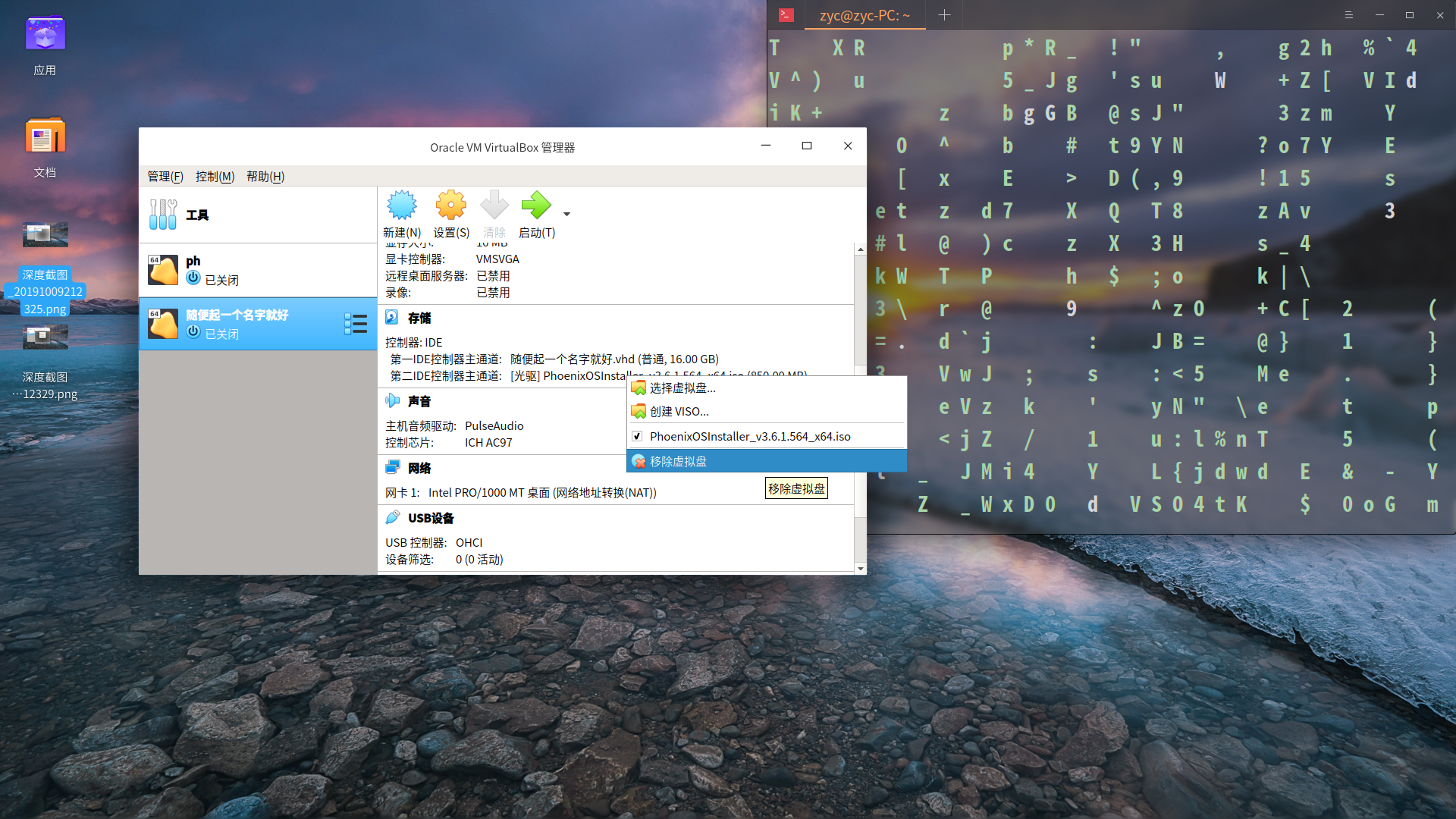Open the 管理(F) menu
1456x819 pixels.
click(x=165, y=176)
